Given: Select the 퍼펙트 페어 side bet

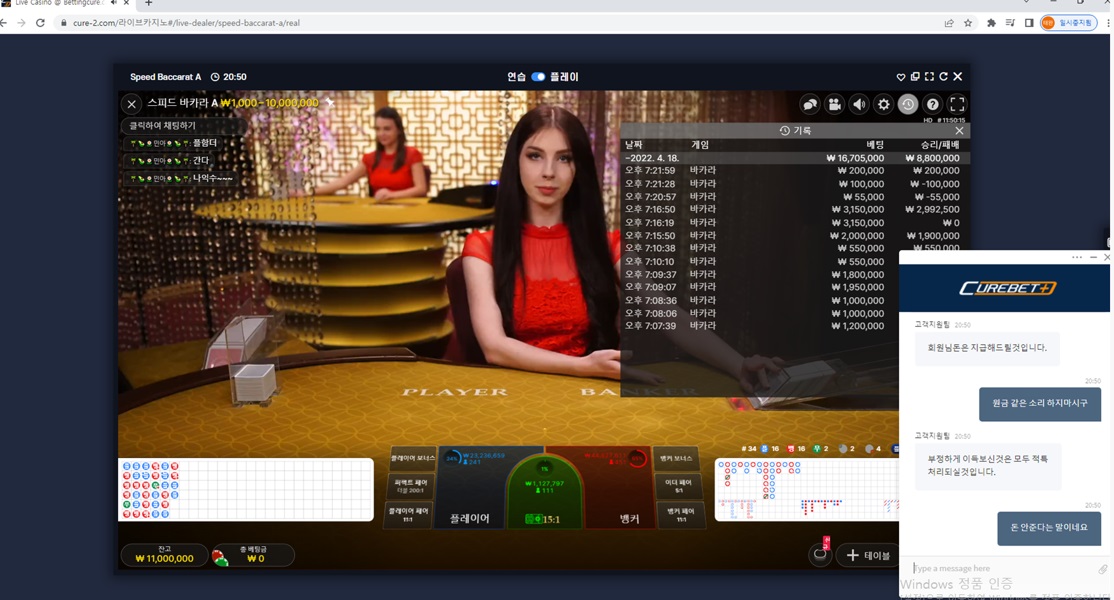Looking at the screenshot, I should pos(411,486).
